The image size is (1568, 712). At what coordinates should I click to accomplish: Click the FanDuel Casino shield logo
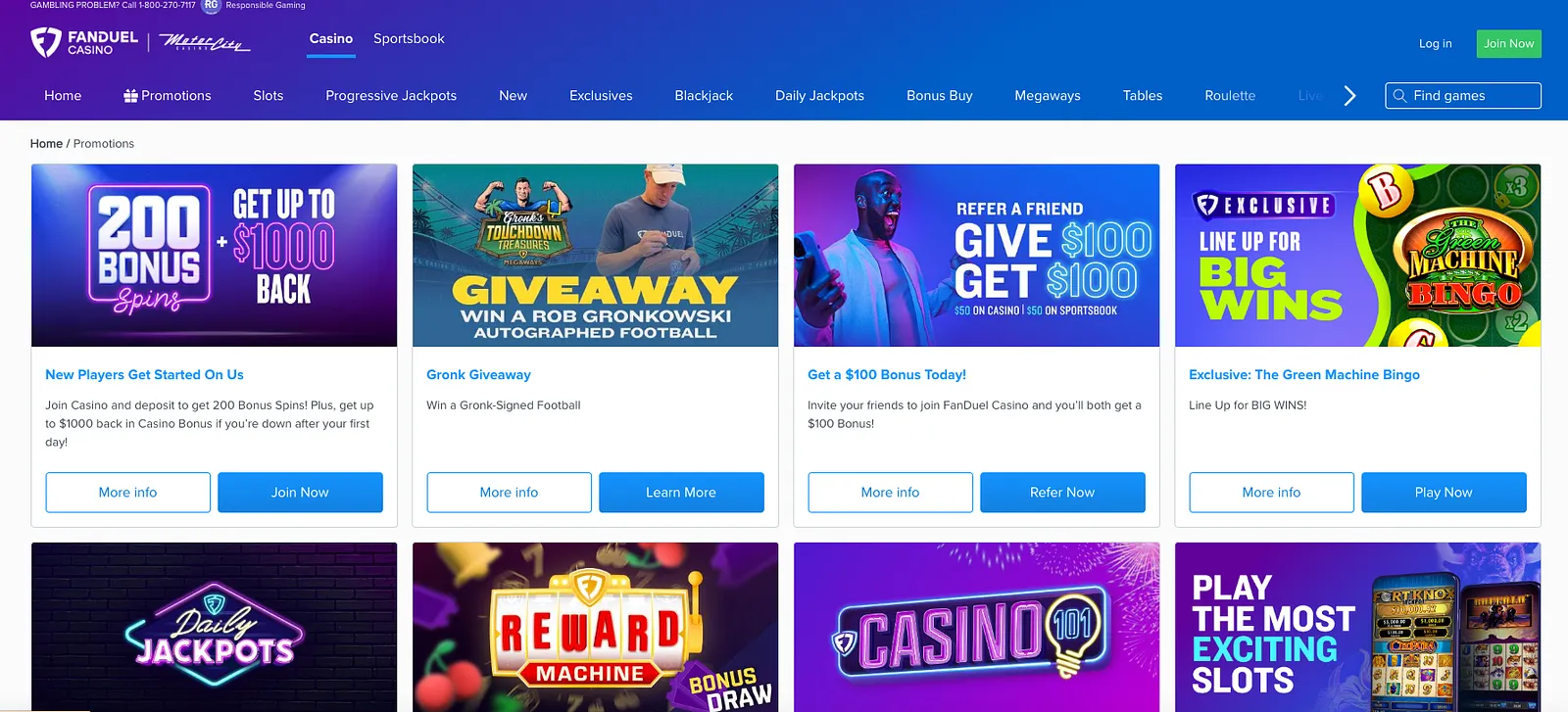46,42
